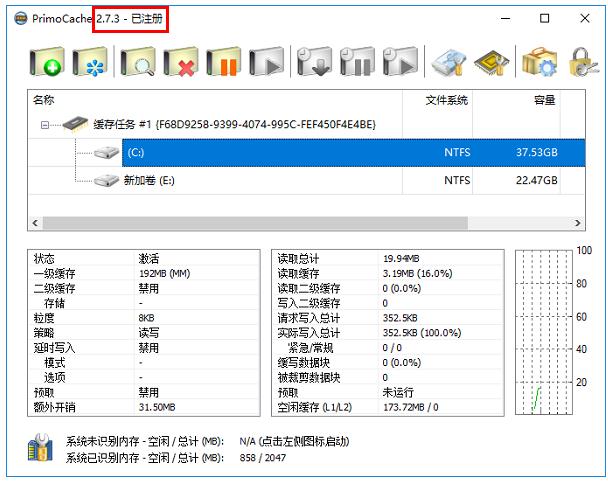This screenshot has width=608, height=481.
Task: Click the magnifier view cache task icon
Action: click(138, 63)
